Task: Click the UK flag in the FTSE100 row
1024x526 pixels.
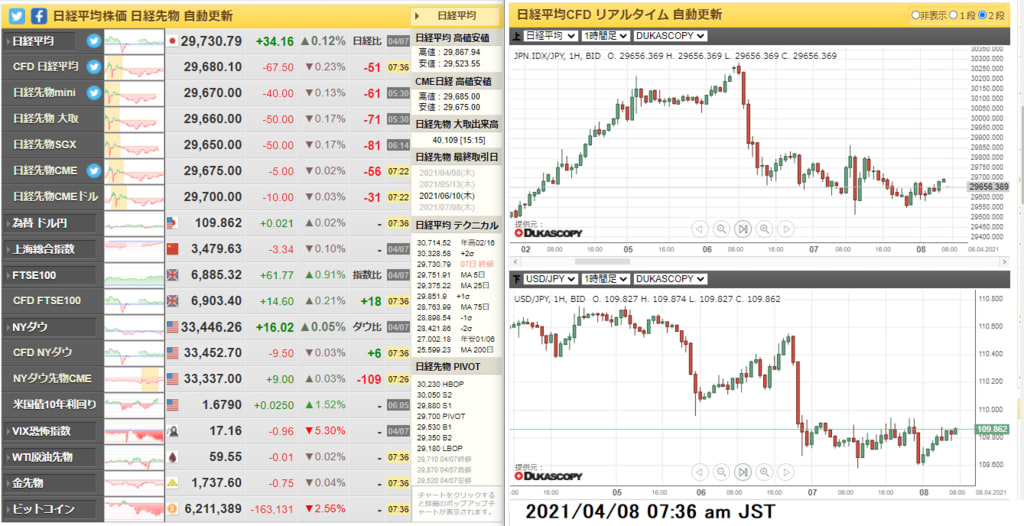Action: (x=172, y=275)
